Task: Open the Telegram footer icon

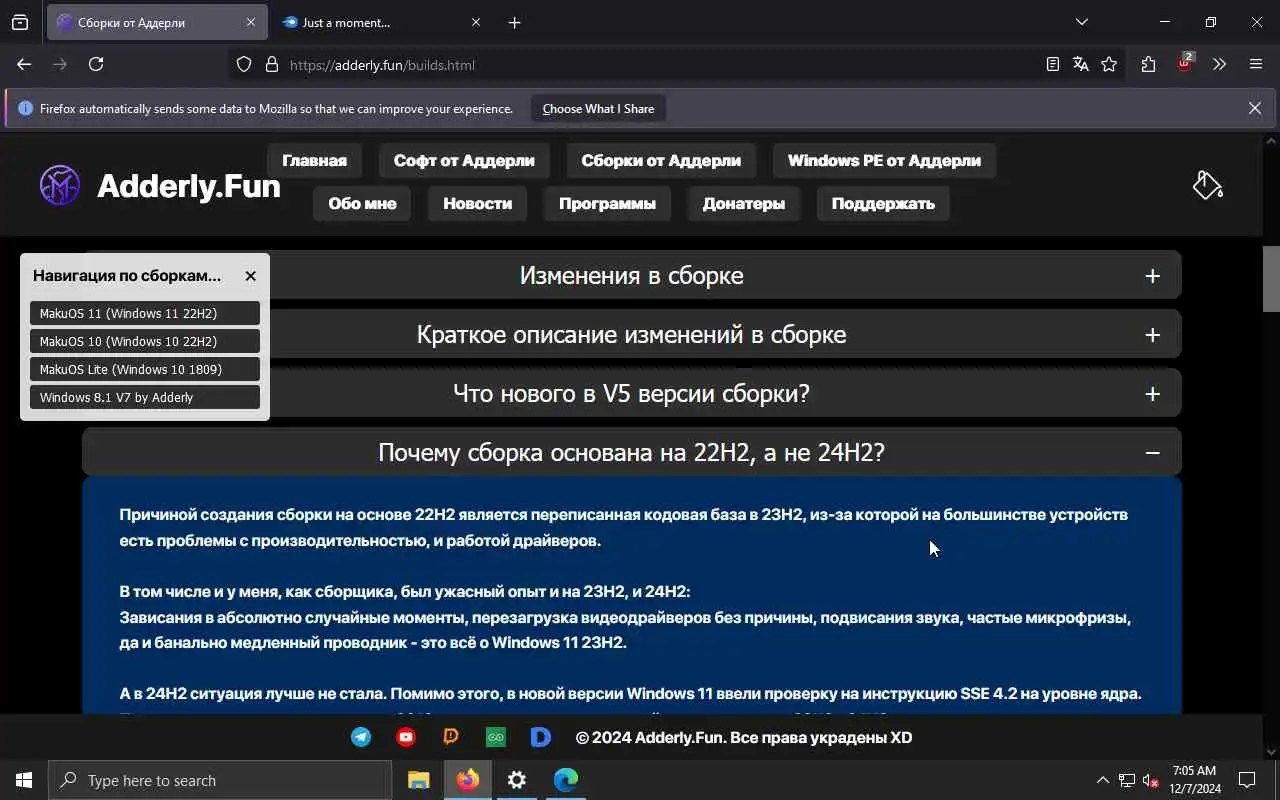Action: tap(361, 737)
